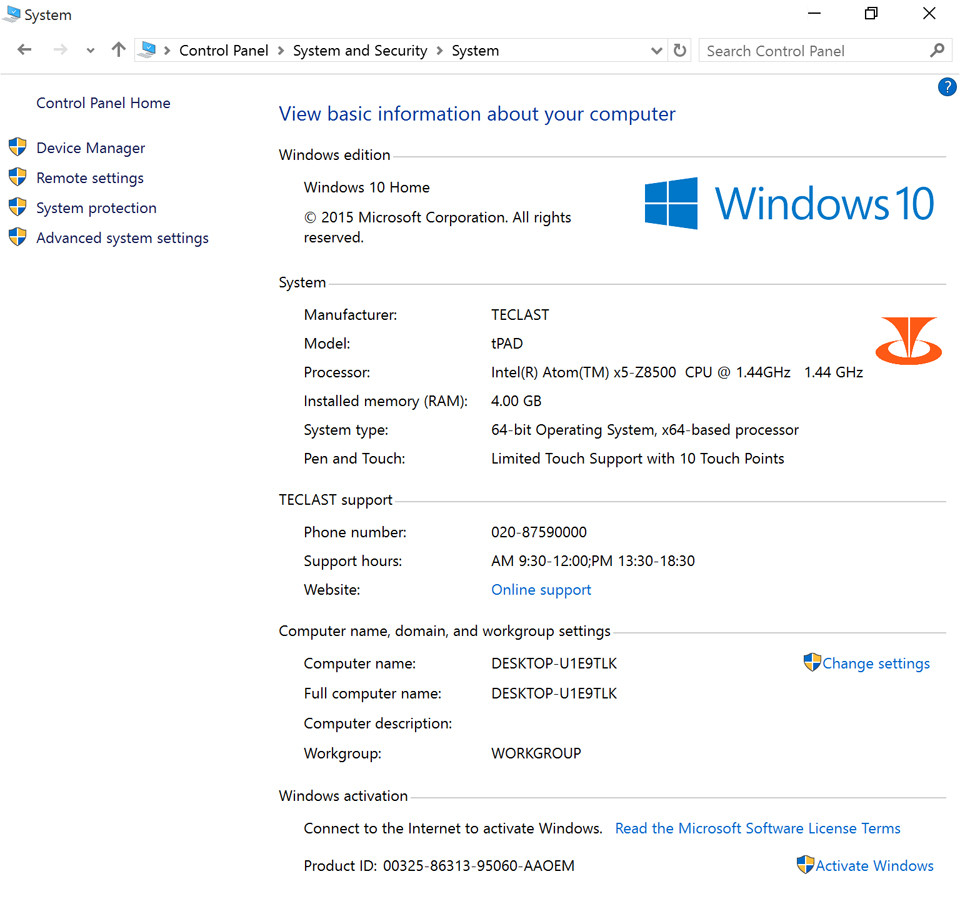Go up one level with up arrow
Screen dimensions: 960x909
[x=119, y=50]
